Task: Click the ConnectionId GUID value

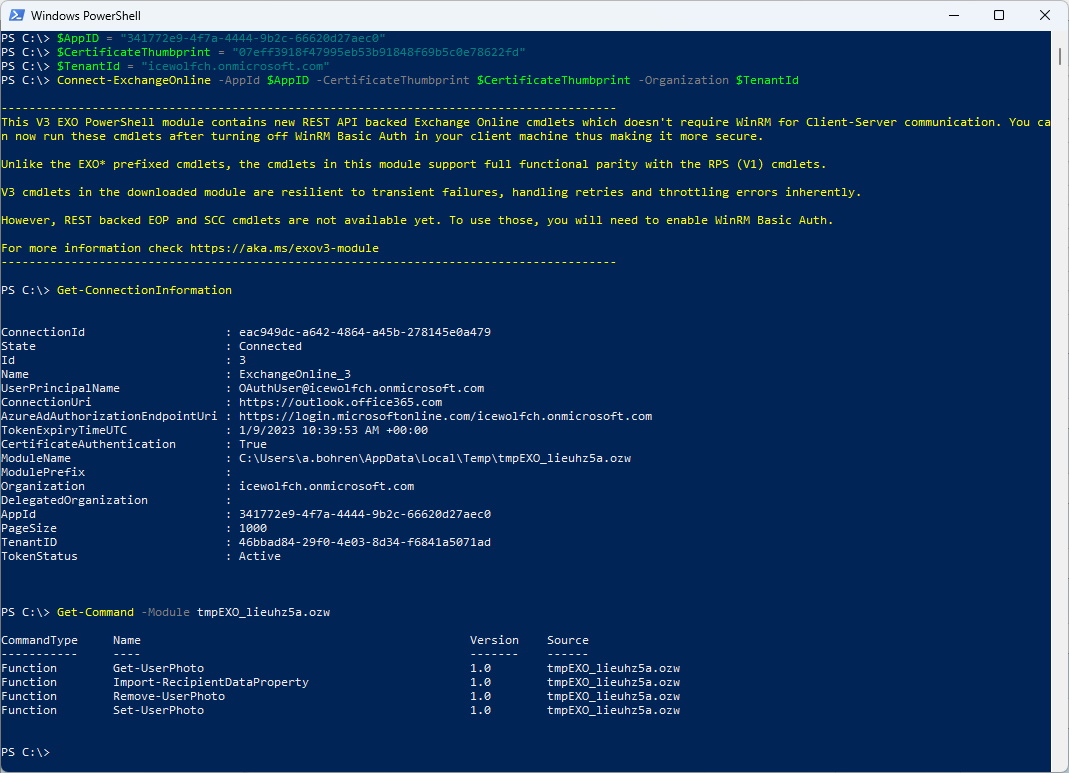Action: pyautogui.click(x=365, y=332)
